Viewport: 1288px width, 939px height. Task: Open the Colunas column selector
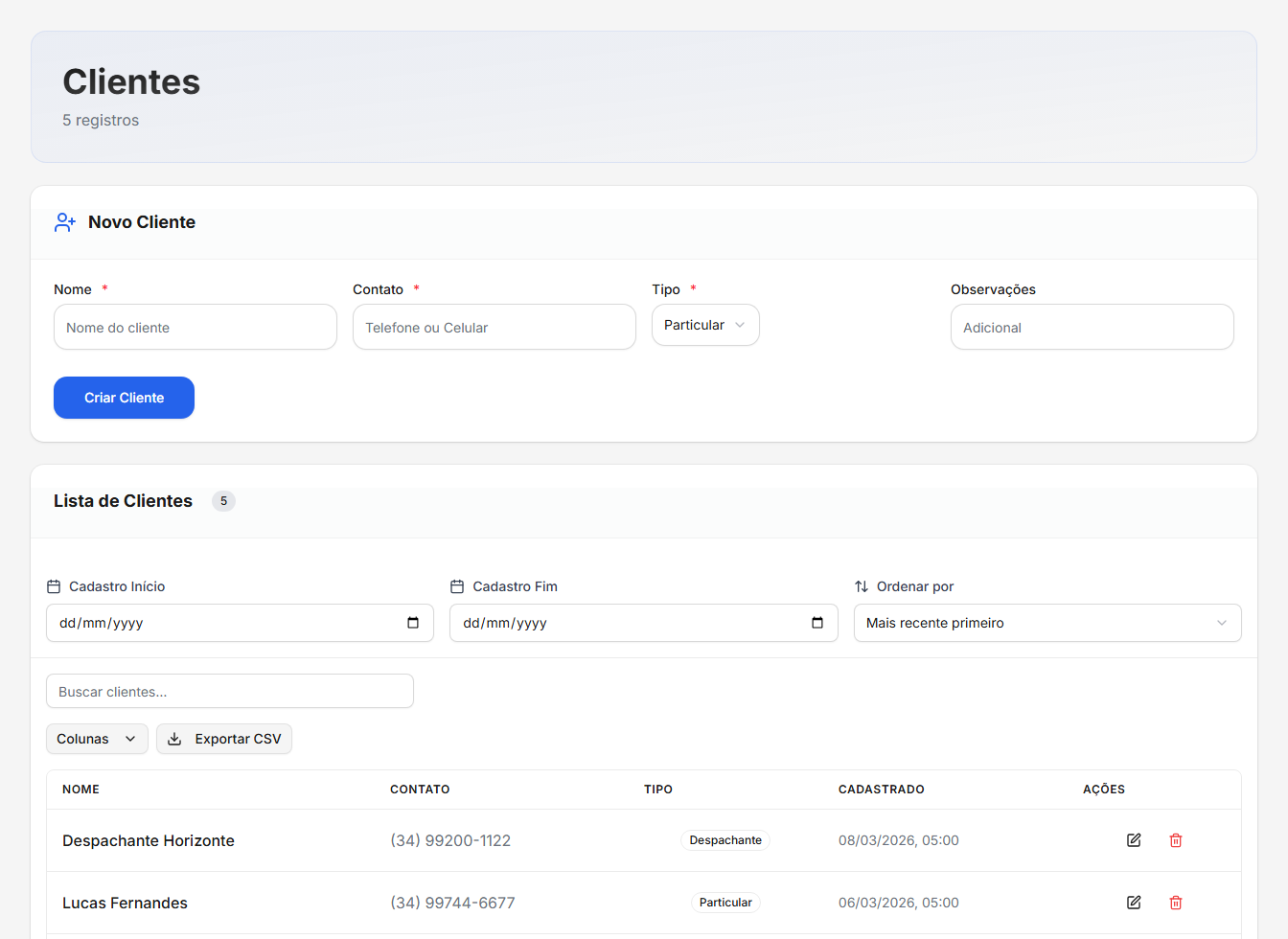click(97, 739)
